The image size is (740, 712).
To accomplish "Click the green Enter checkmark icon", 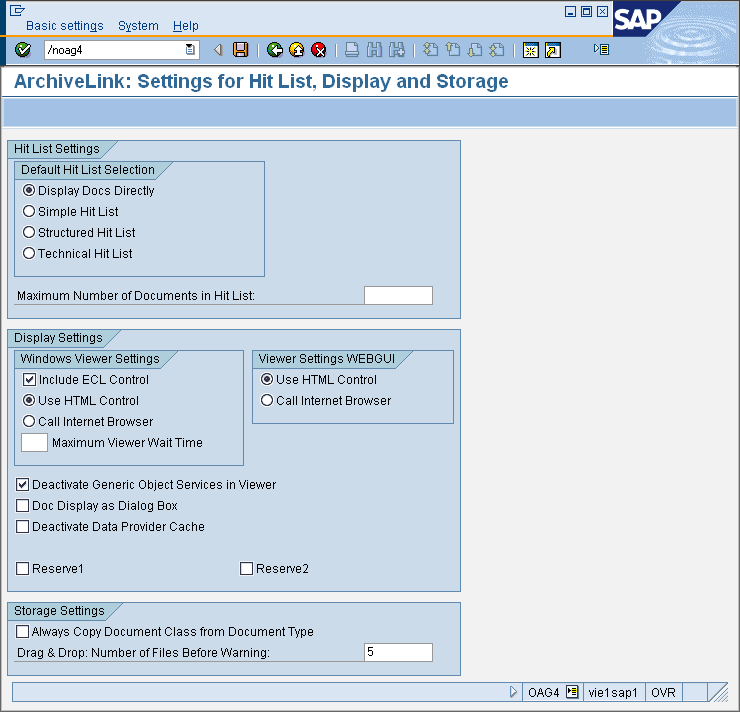I will coord(24,50).
